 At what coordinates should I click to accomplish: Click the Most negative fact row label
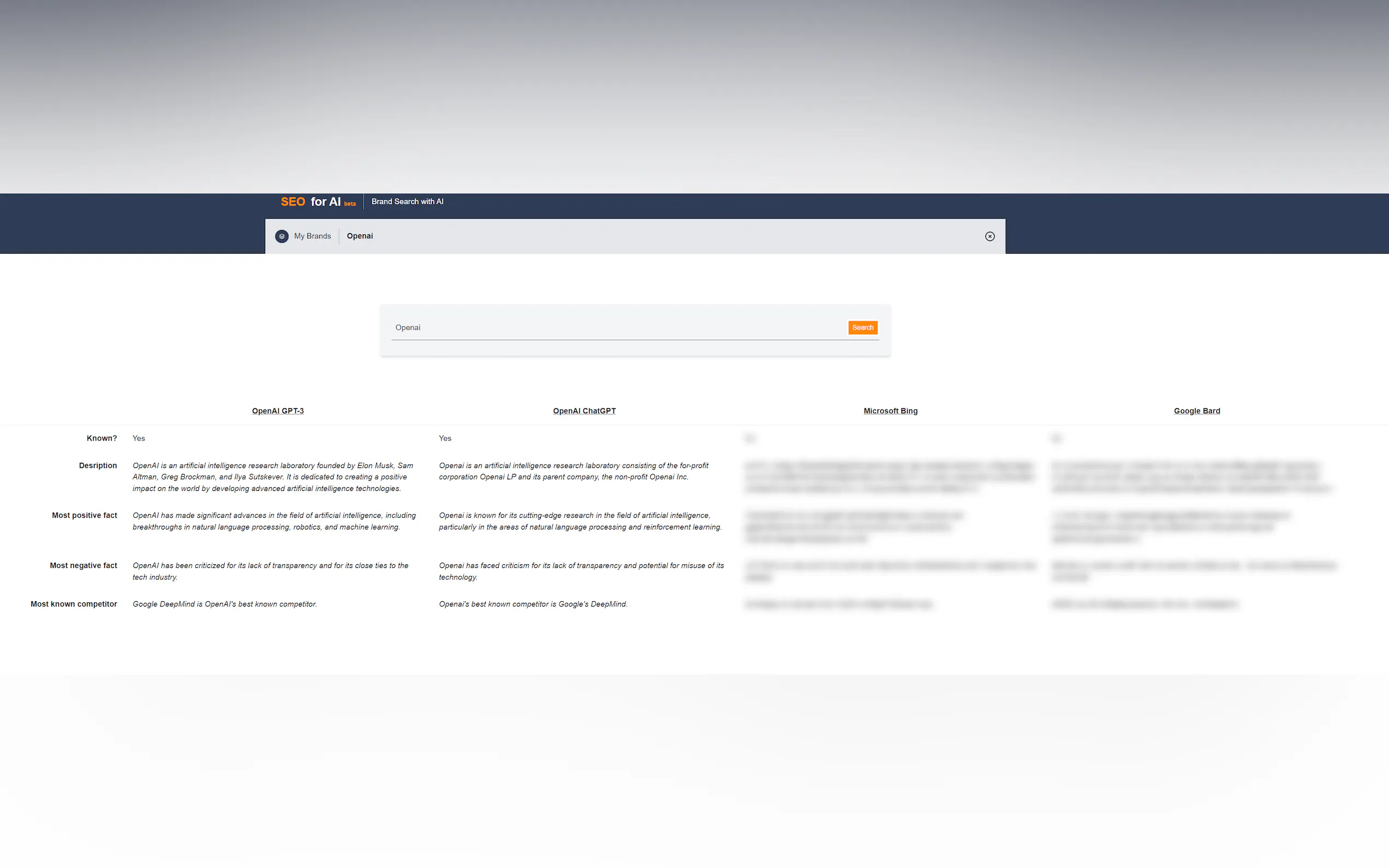click(x=83, y=566)
